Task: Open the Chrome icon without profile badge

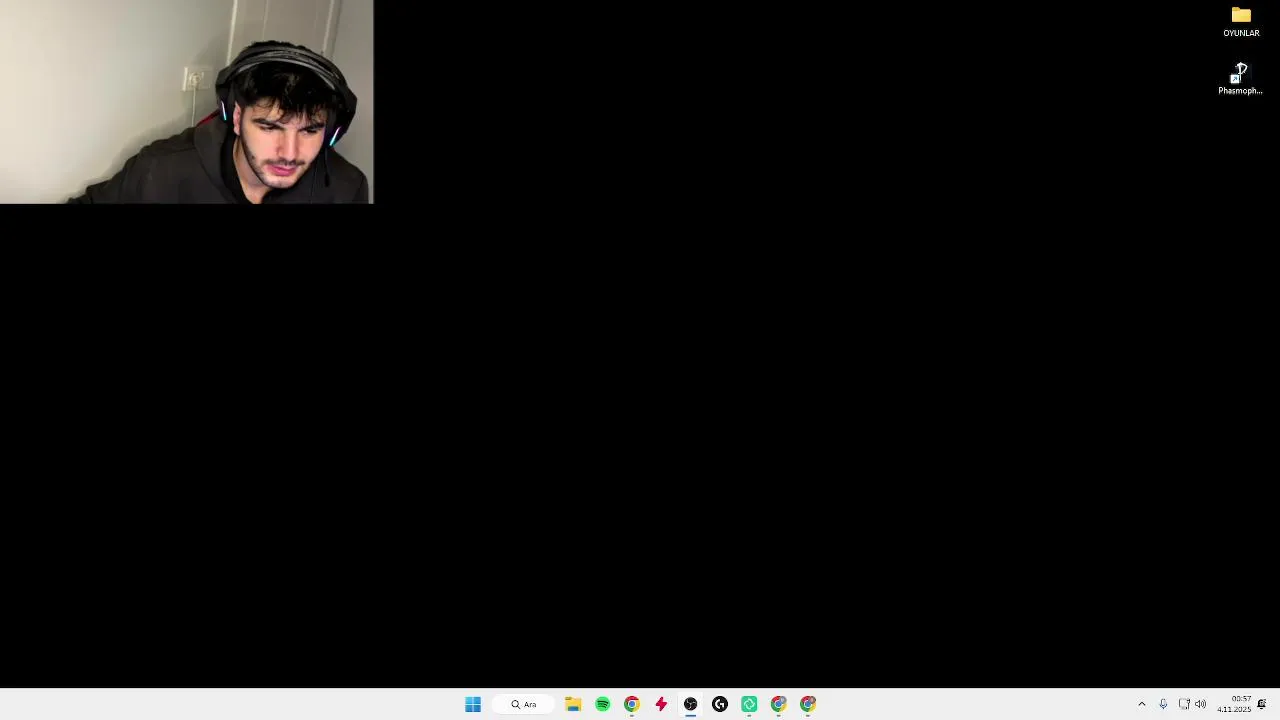Action: coord(632,704)
